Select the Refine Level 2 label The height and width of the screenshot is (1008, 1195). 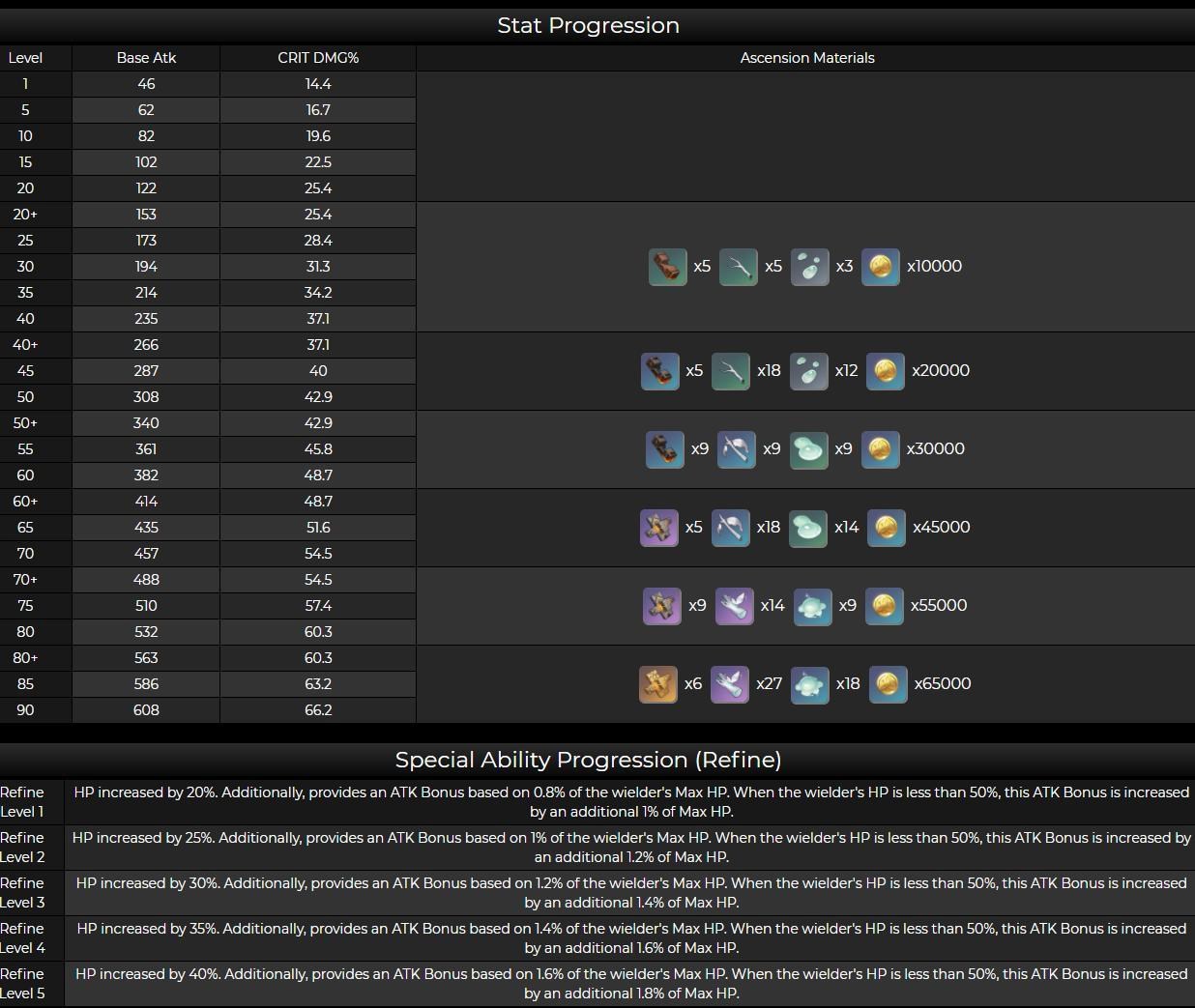pyautogui.click(x=22, y=848)
